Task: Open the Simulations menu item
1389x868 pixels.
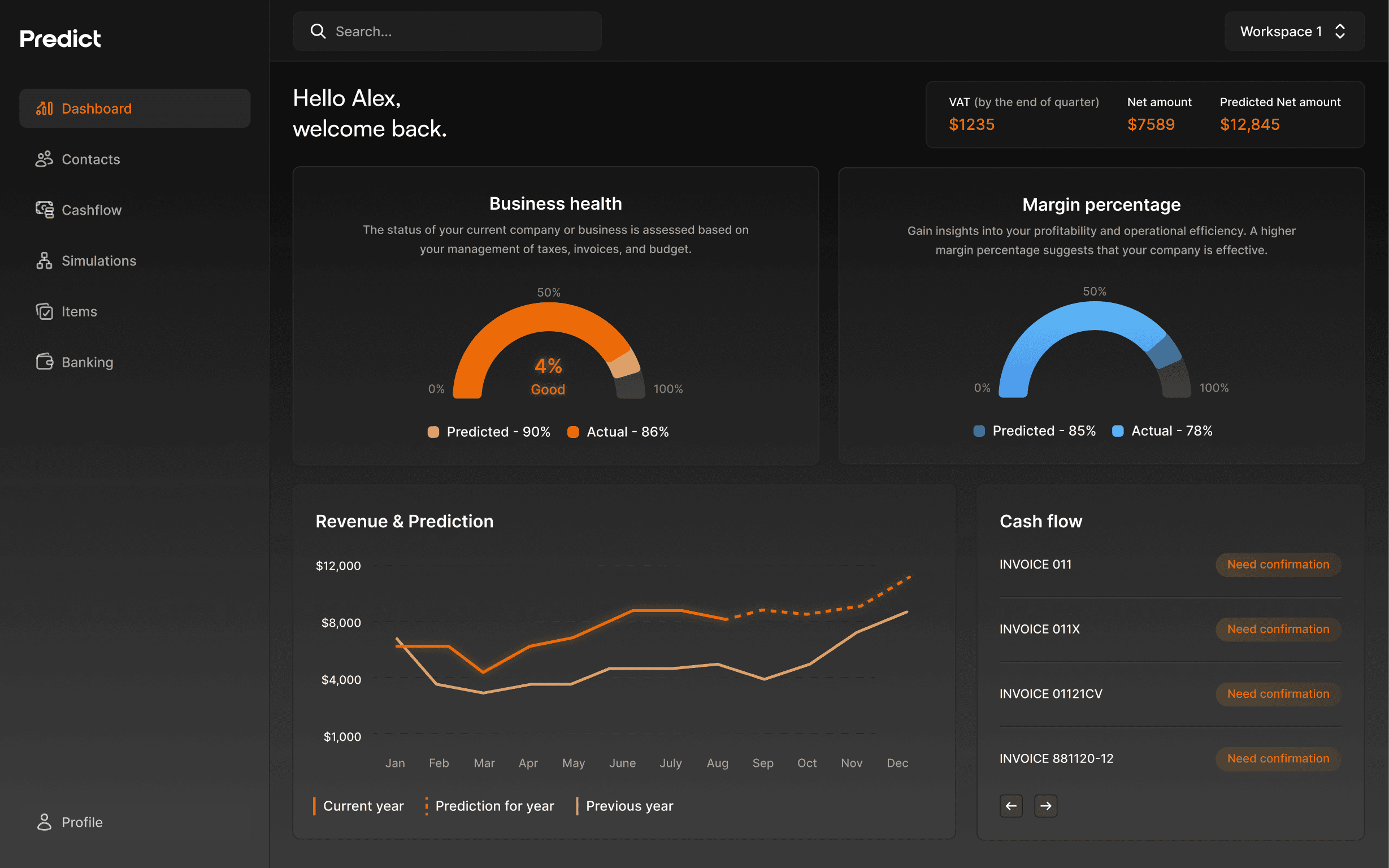Action: (x=99, y=261)
